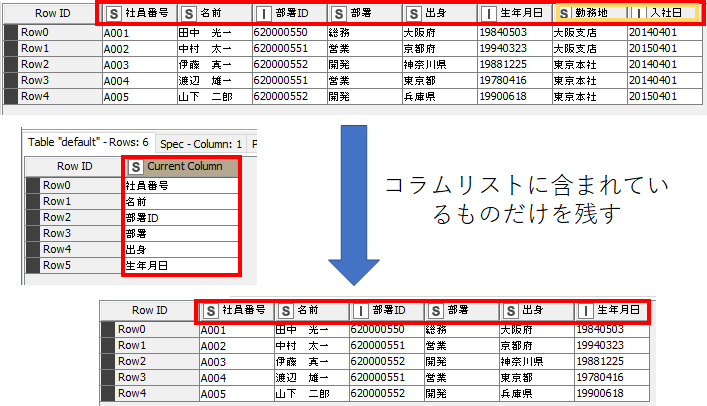Click the integer type icon beside 部署ID in the upper table
Viewport: 707px width, 406px height.
pos(264,14)
